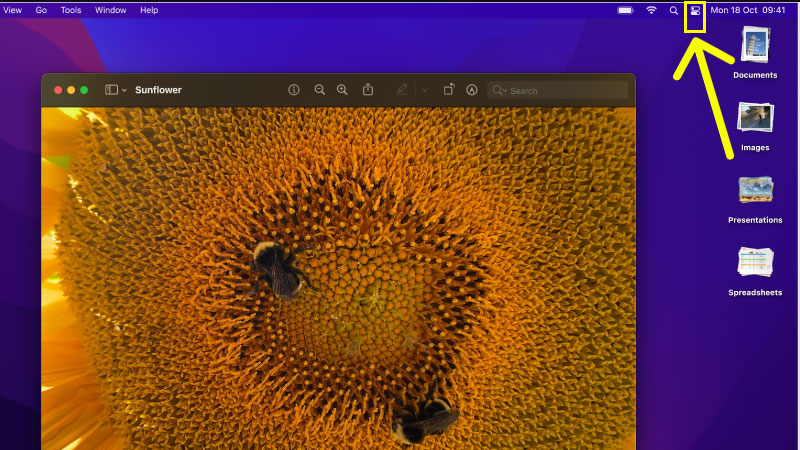Screen dimensions: 800x450
Task: Open the Window menu
Action: [x=111, y=10]
